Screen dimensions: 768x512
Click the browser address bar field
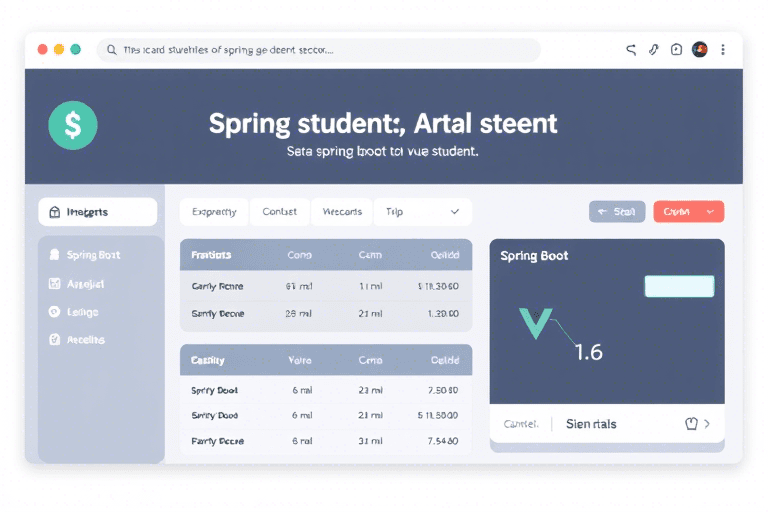pyautogui.click(x=320, y=49)
